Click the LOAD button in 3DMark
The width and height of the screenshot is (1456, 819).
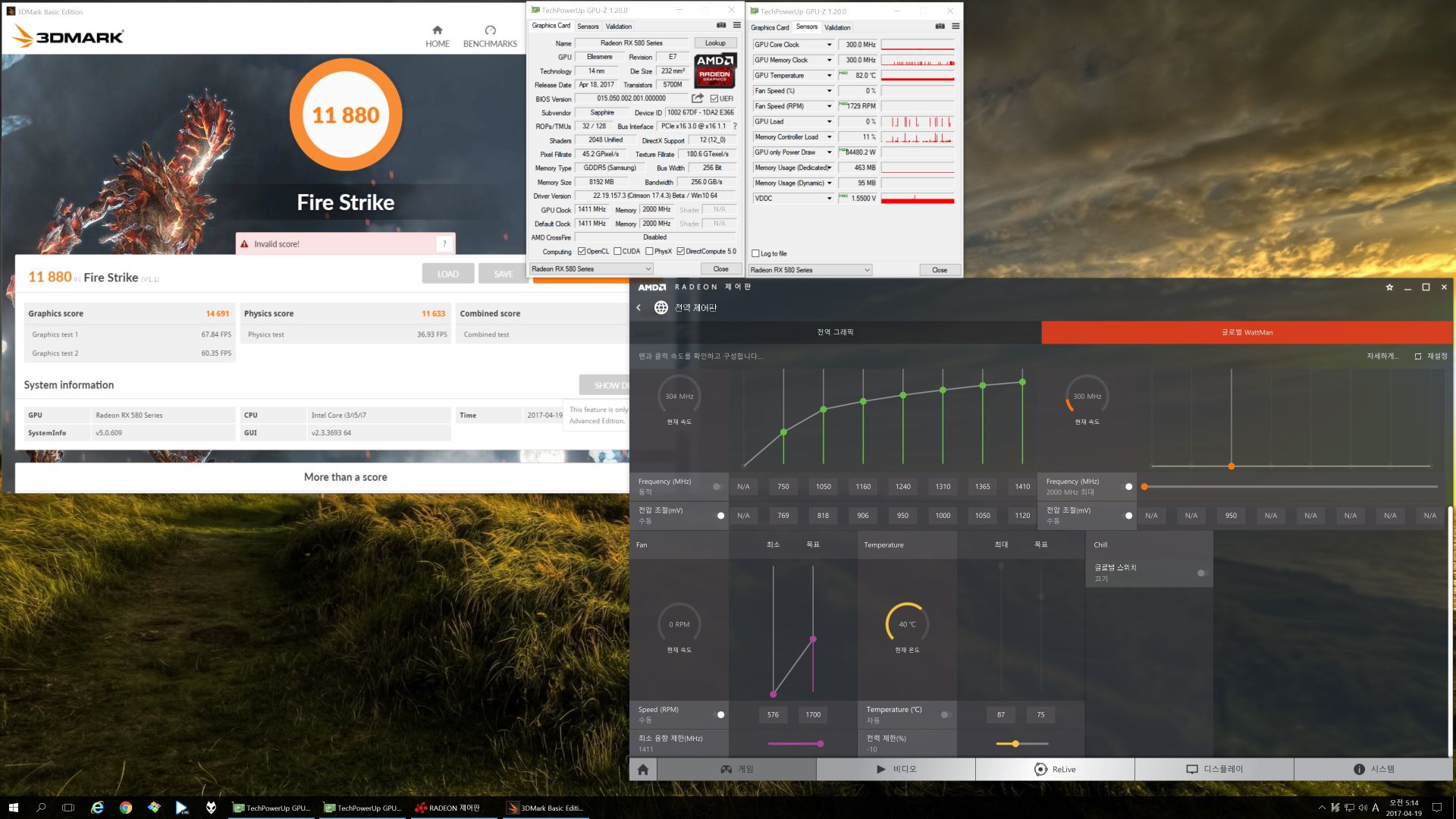[x=448, y=274]
